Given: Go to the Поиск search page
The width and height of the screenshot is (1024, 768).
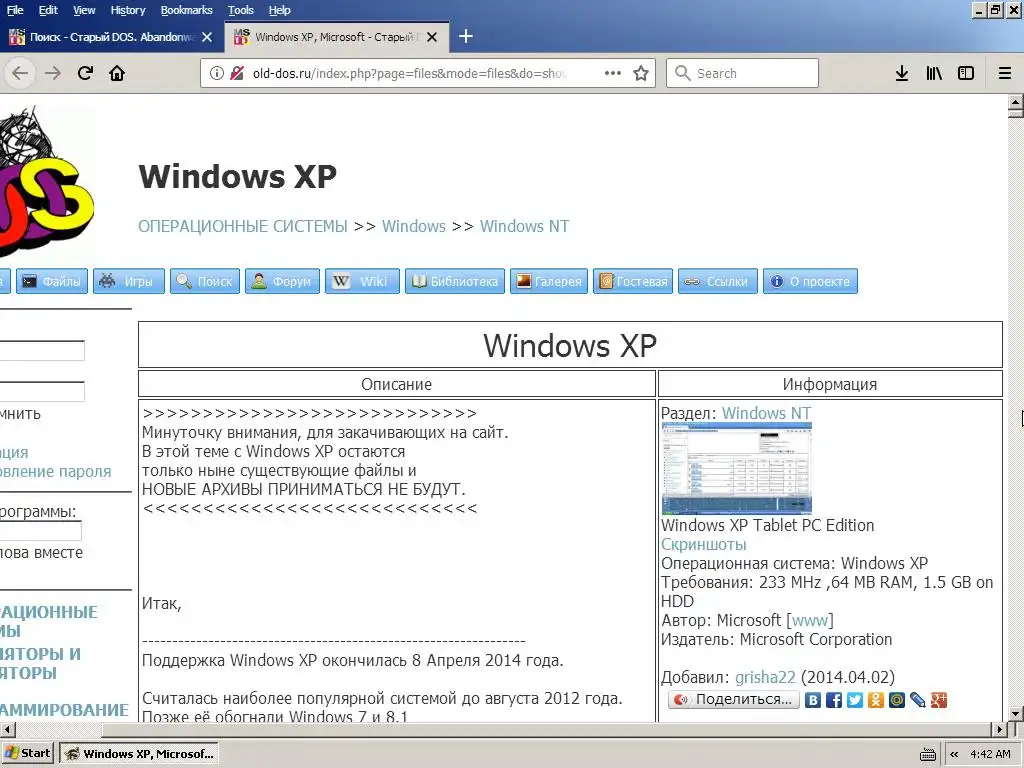Looking at the screenshot, I should point(205,281).
